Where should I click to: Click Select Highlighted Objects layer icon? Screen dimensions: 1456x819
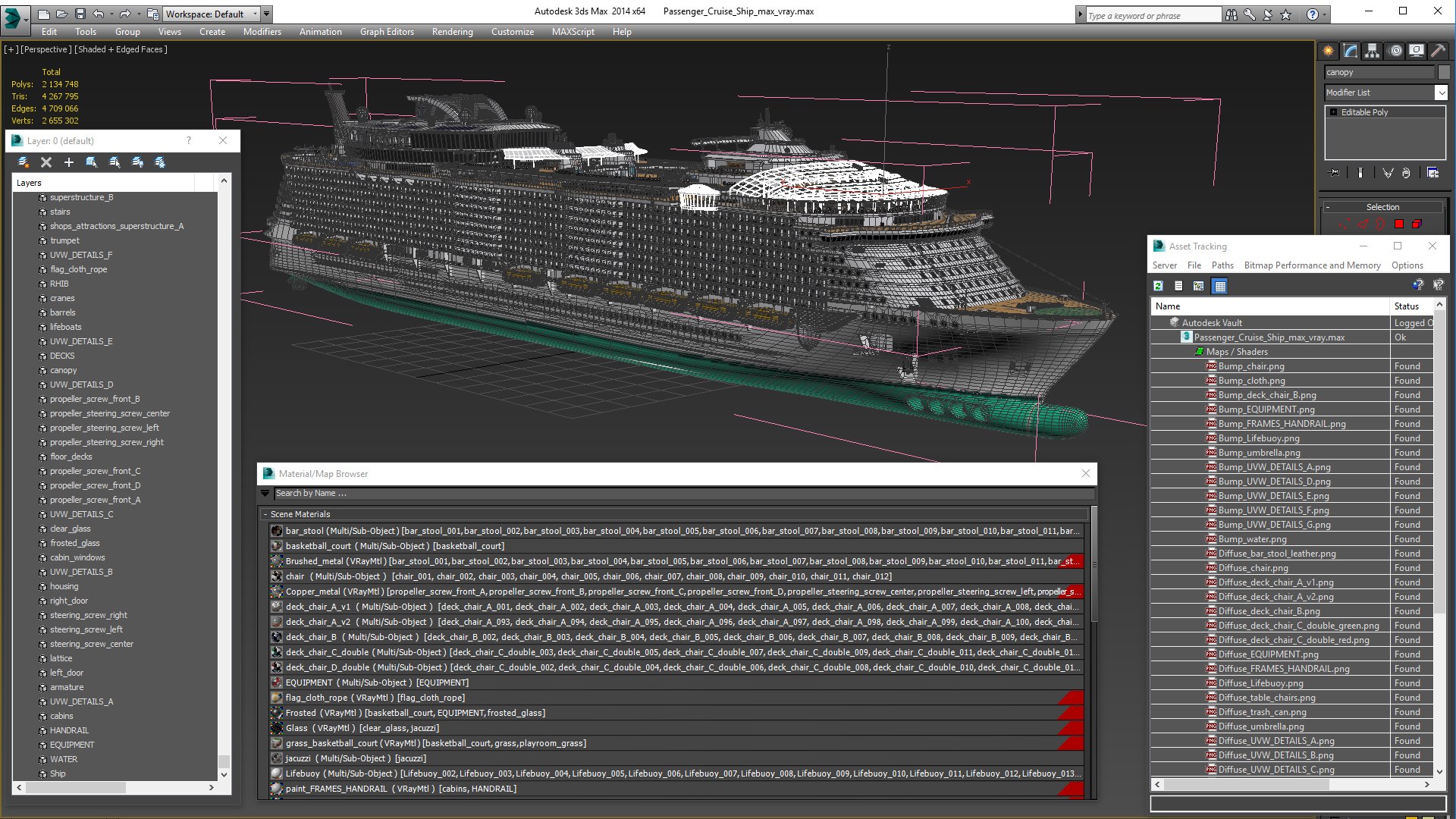[92, 162]
